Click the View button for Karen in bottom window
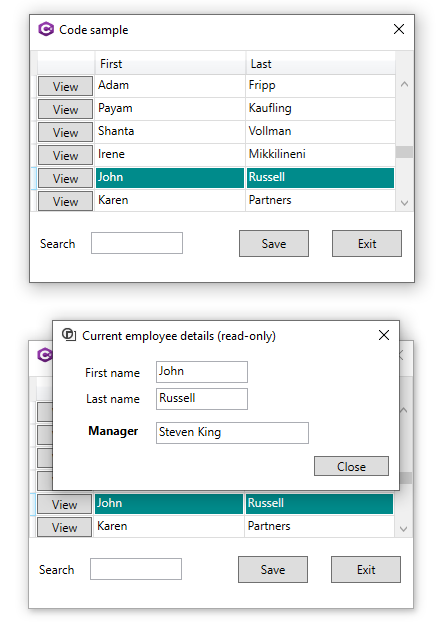 click(64, 527)
